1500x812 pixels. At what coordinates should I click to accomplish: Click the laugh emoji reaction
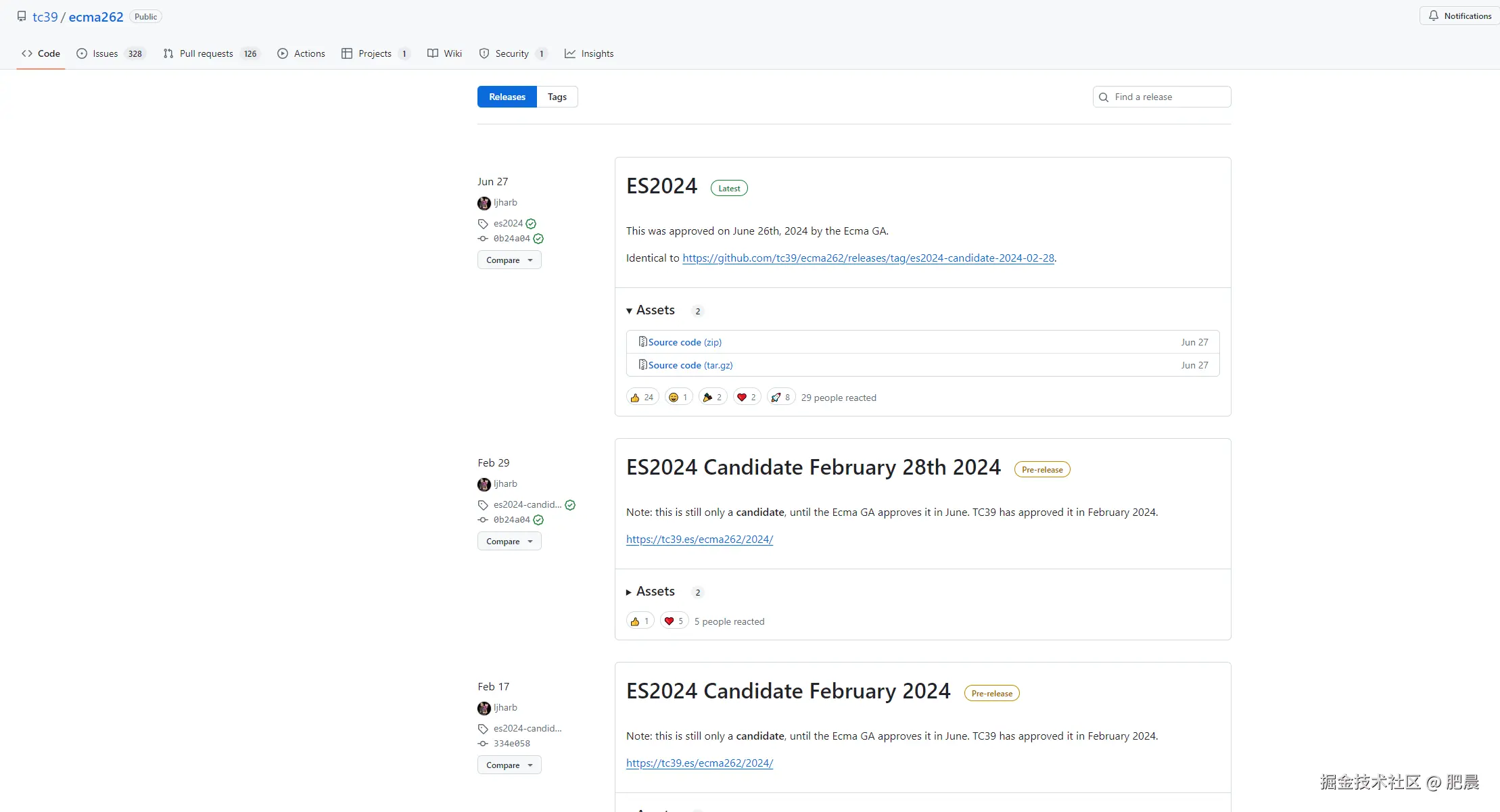coord(678,398)
